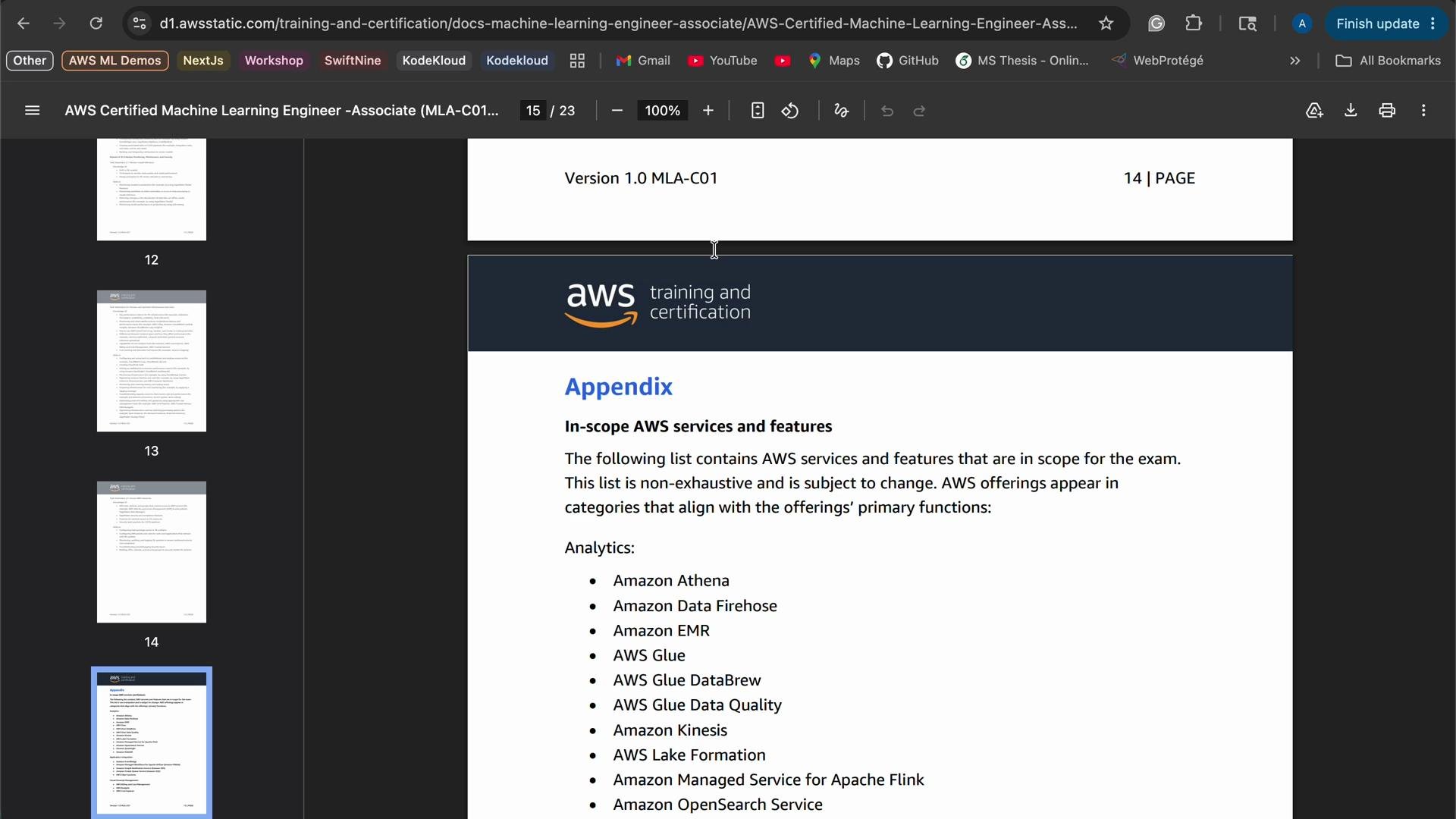Print the PDF document

click(x=1387, y=111)
